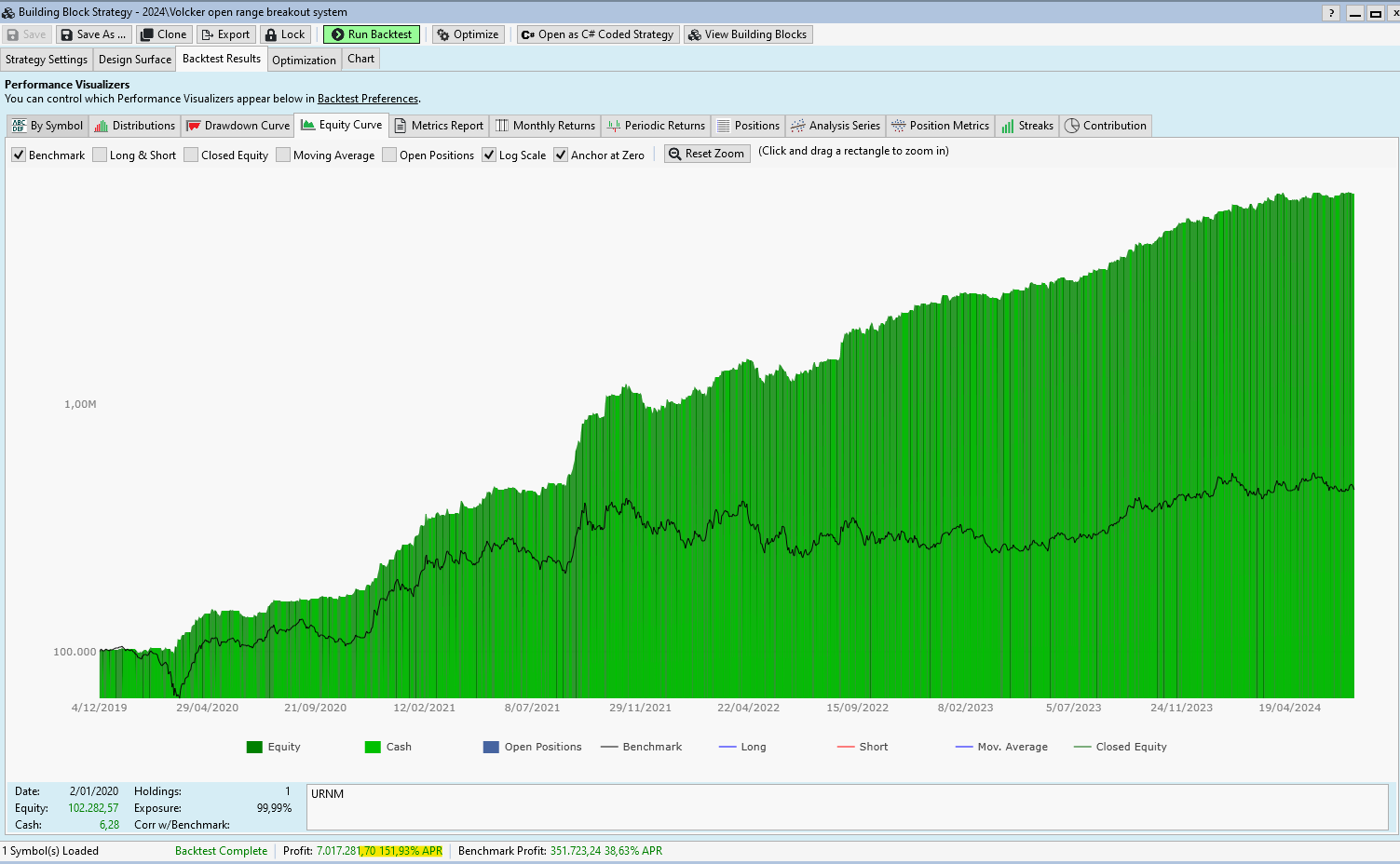The width and height of the screenshot is (1400, 864).
Task: Clone the current strategy
Action: 163,34
